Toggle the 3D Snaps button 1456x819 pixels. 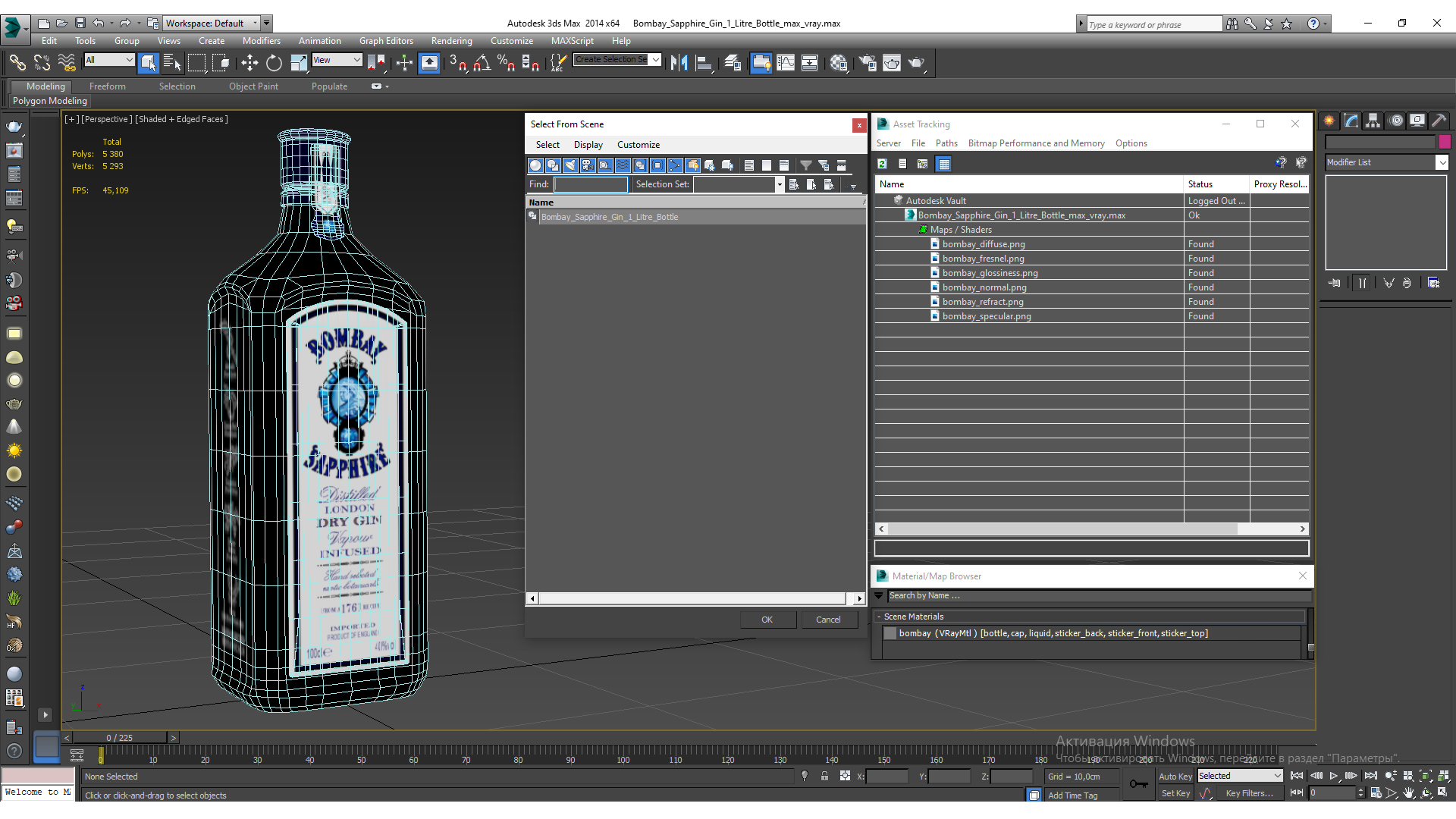(457, 63)
